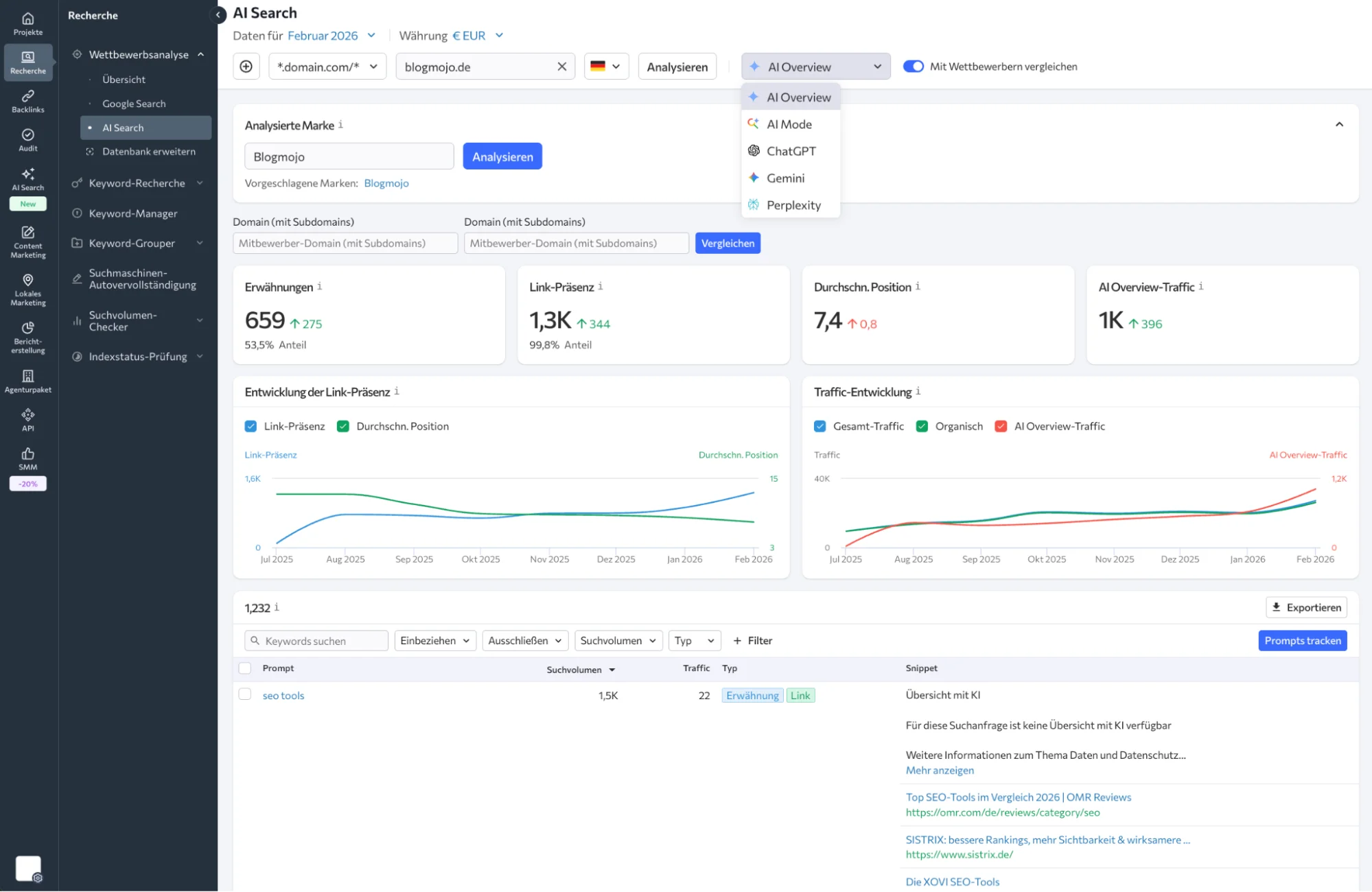The width and height of the screenshot is (1372, 892).
Task: Uncheck the Link-Präsenz chart checkbox
Action: [251, 426]
